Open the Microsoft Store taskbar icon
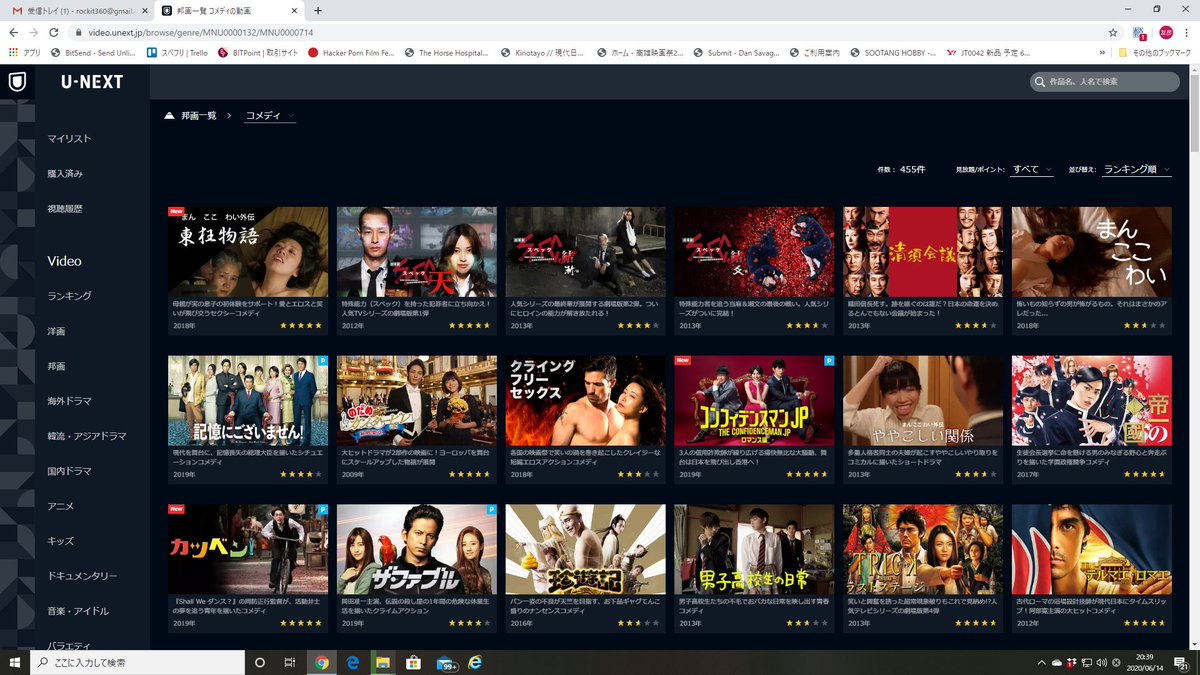The height and width of the screenshot is (675, 1200). (412, 662)
